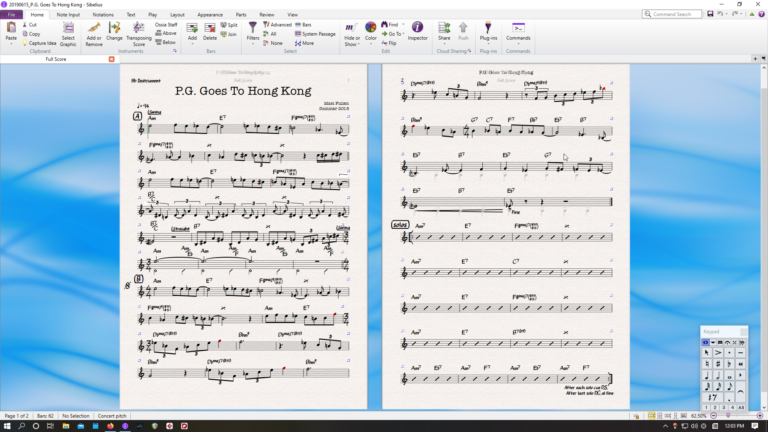Select the whole note on the Keypad

[x=729, y=375]
